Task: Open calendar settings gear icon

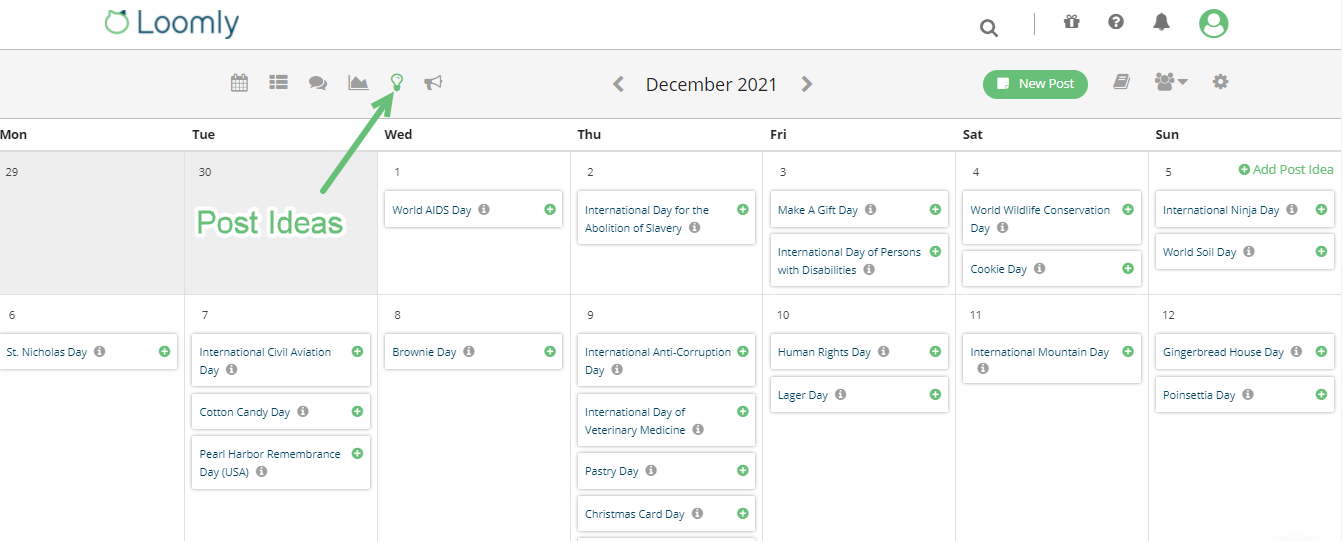Action: [x=1220, y=82]
